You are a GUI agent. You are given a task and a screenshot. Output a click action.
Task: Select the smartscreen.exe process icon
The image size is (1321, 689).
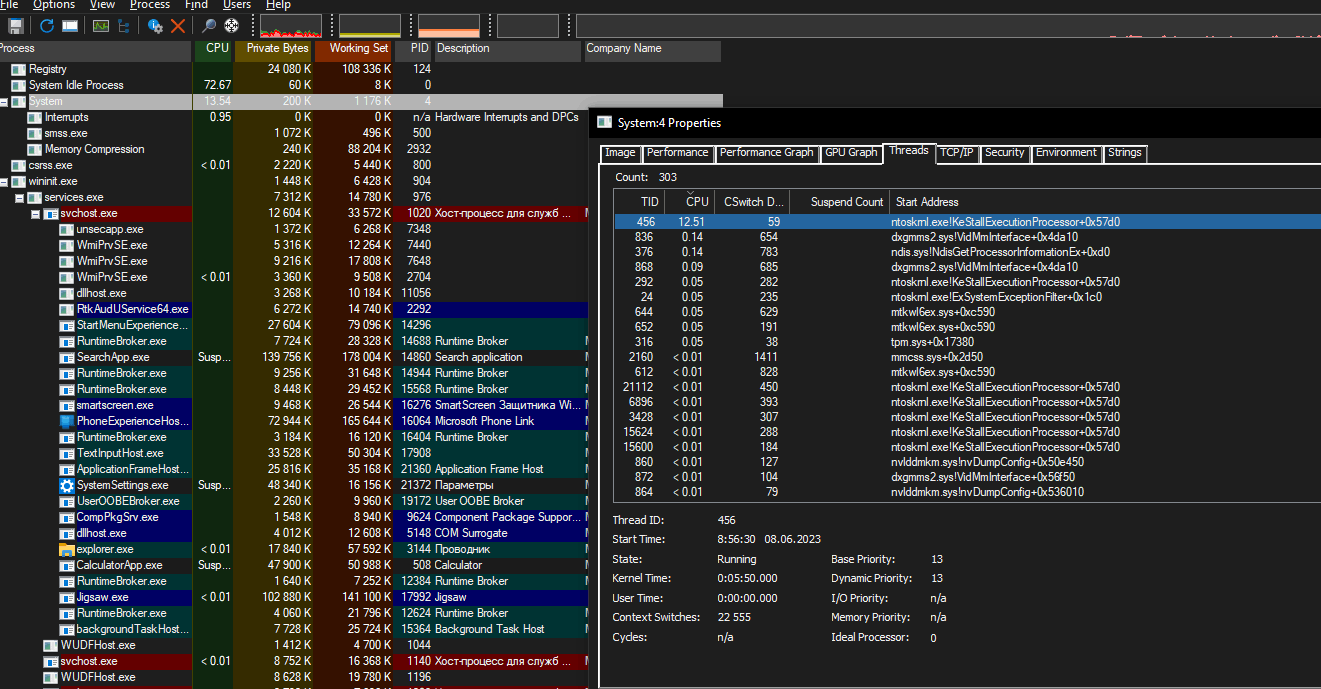(67, 405)
